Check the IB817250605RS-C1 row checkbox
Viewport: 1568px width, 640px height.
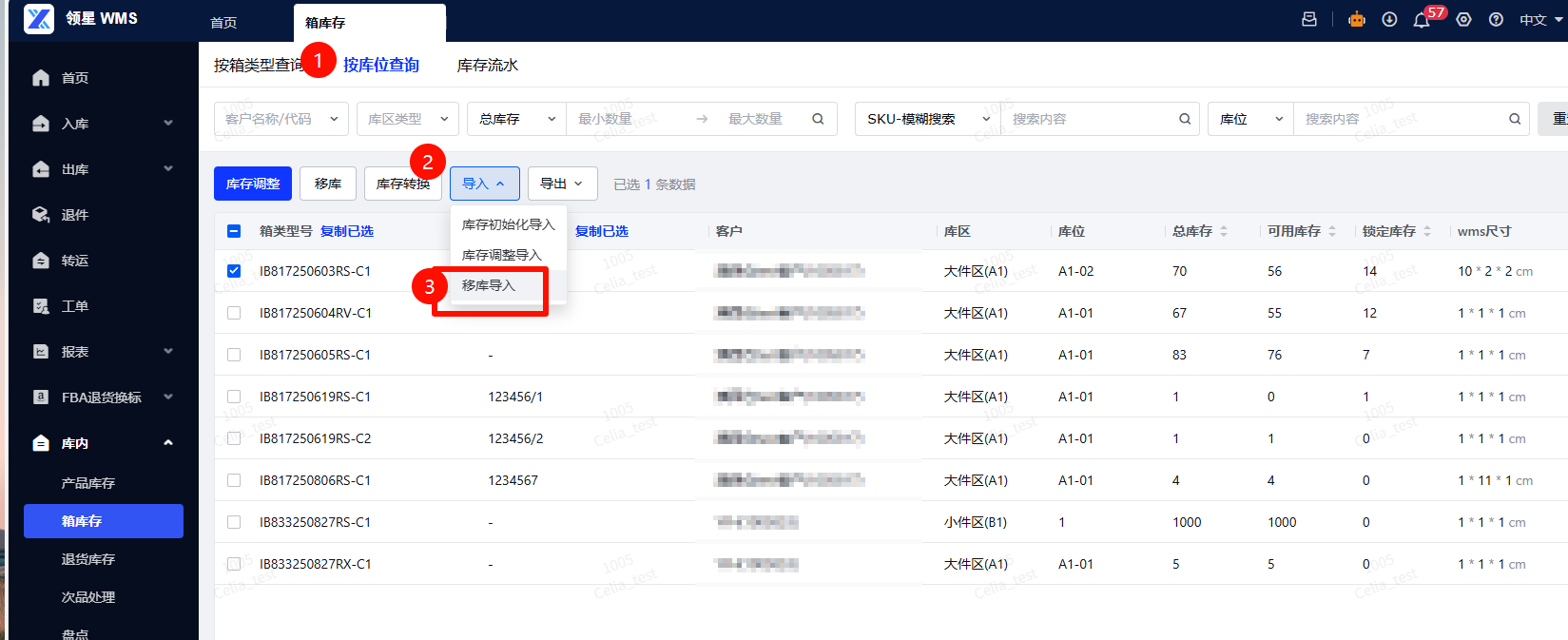(x=234, y=355)
